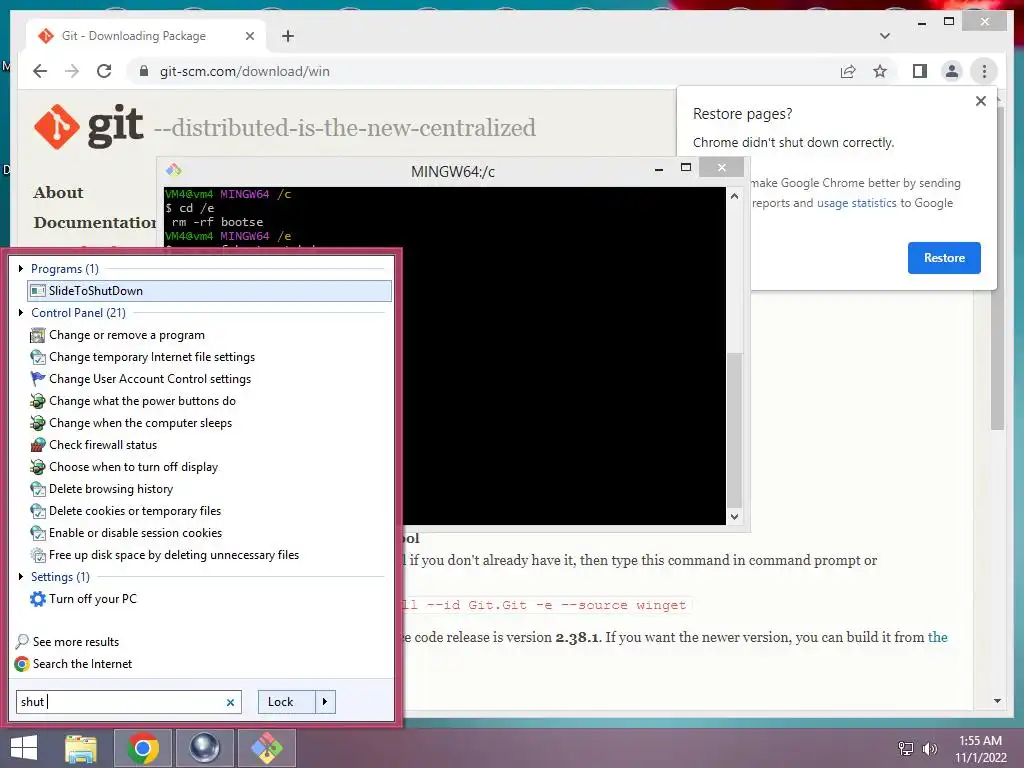Click the Lock button
Image resolution: width=1024 pixels, height=768 pixels.
tap(287, 702)
